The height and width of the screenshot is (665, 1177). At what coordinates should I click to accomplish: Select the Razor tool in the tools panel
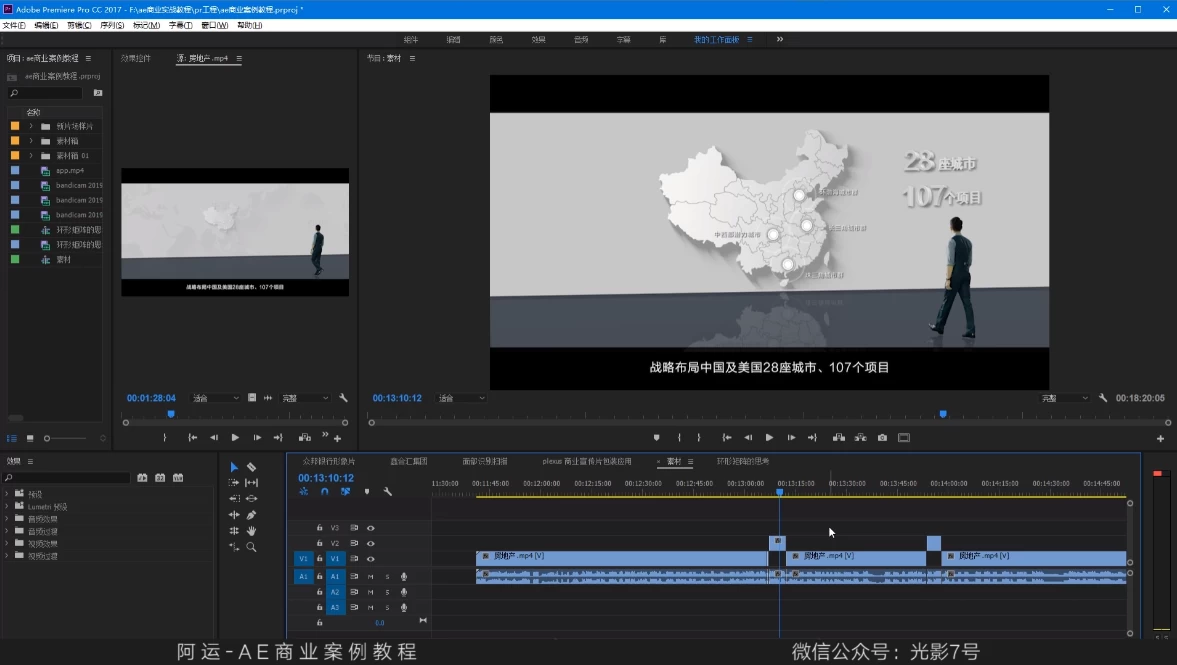tap(251, 467)
